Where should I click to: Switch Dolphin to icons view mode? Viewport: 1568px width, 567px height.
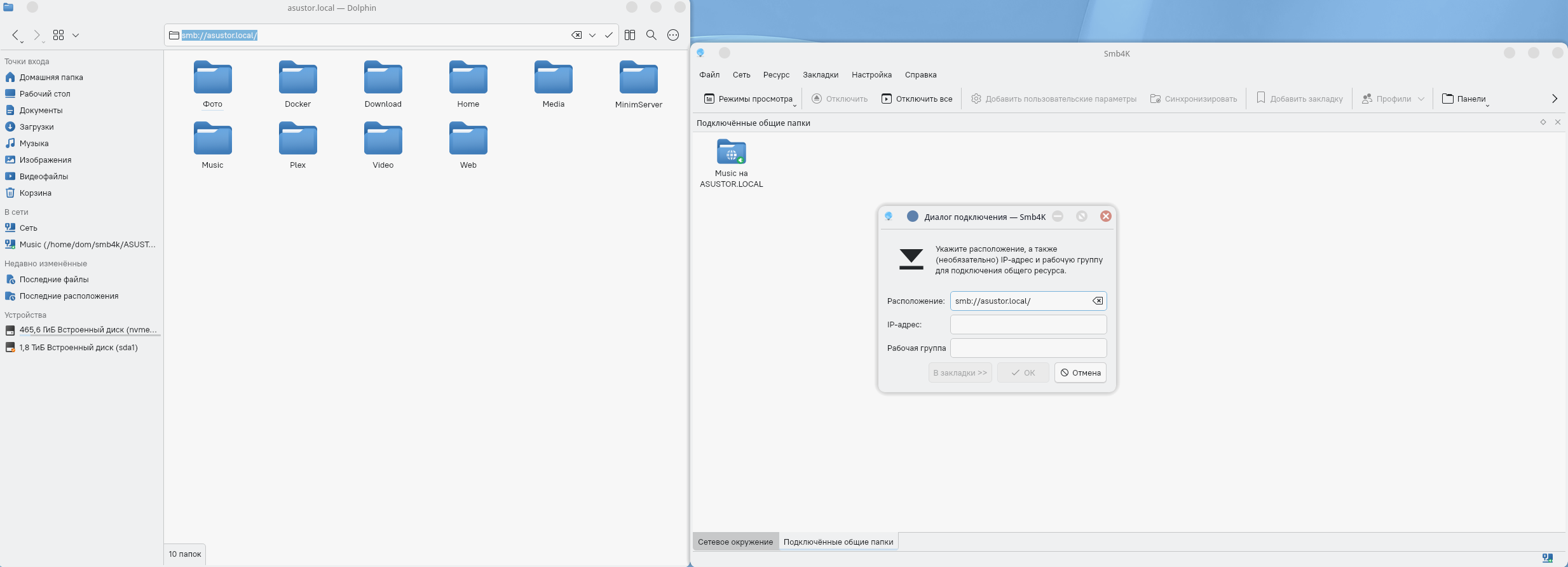(x=58, y=35)
